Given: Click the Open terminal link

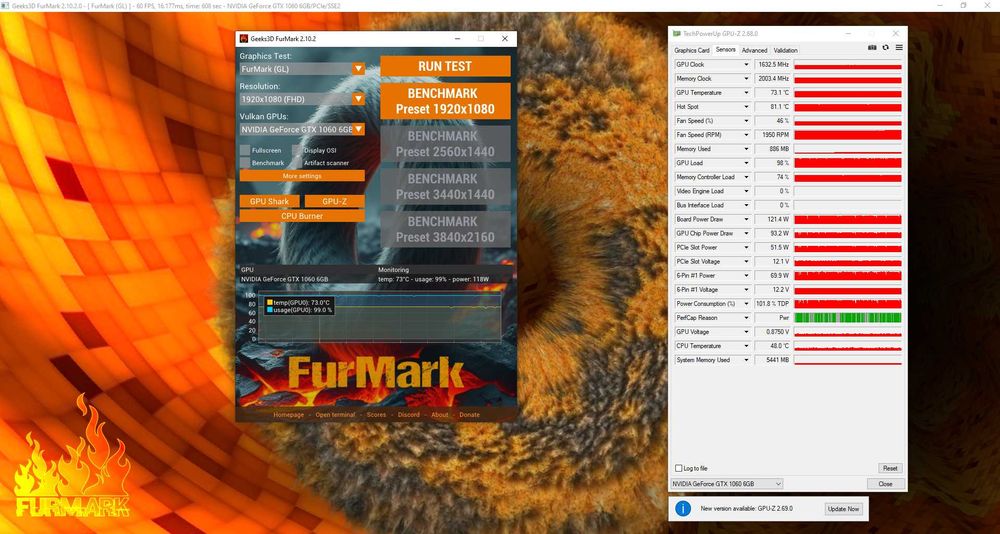Looking at the screenshot, I should click(335, 415).
